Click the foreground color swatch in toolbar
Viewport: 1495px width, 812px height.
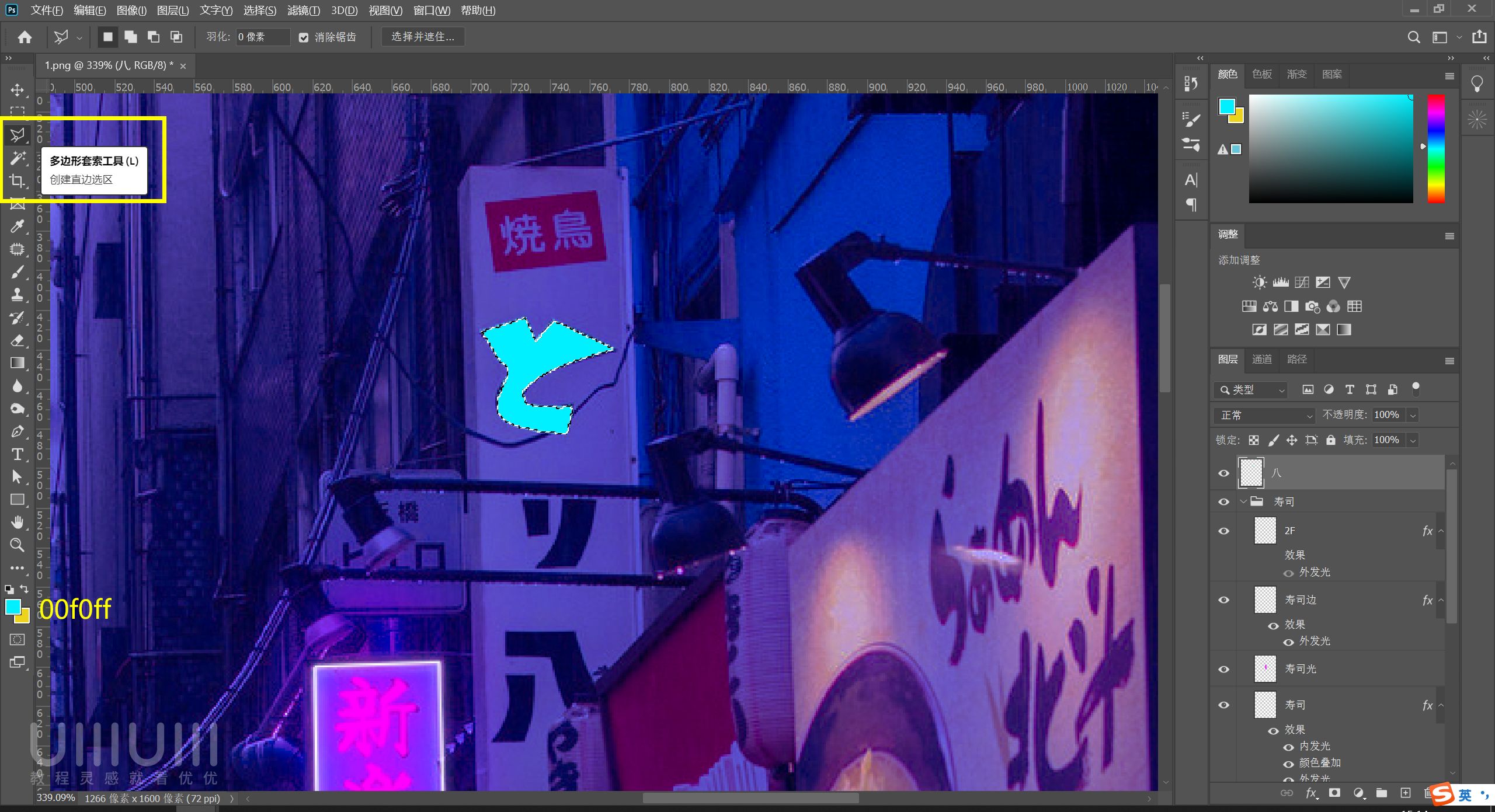[x=13, y=607]
